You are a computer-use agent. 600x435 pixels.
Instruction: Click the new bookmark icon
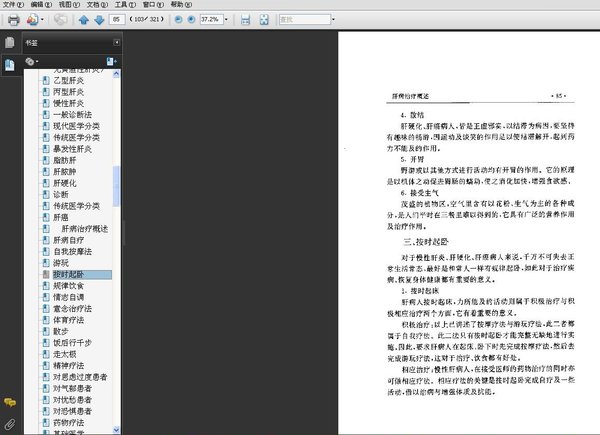click(111, 61)
